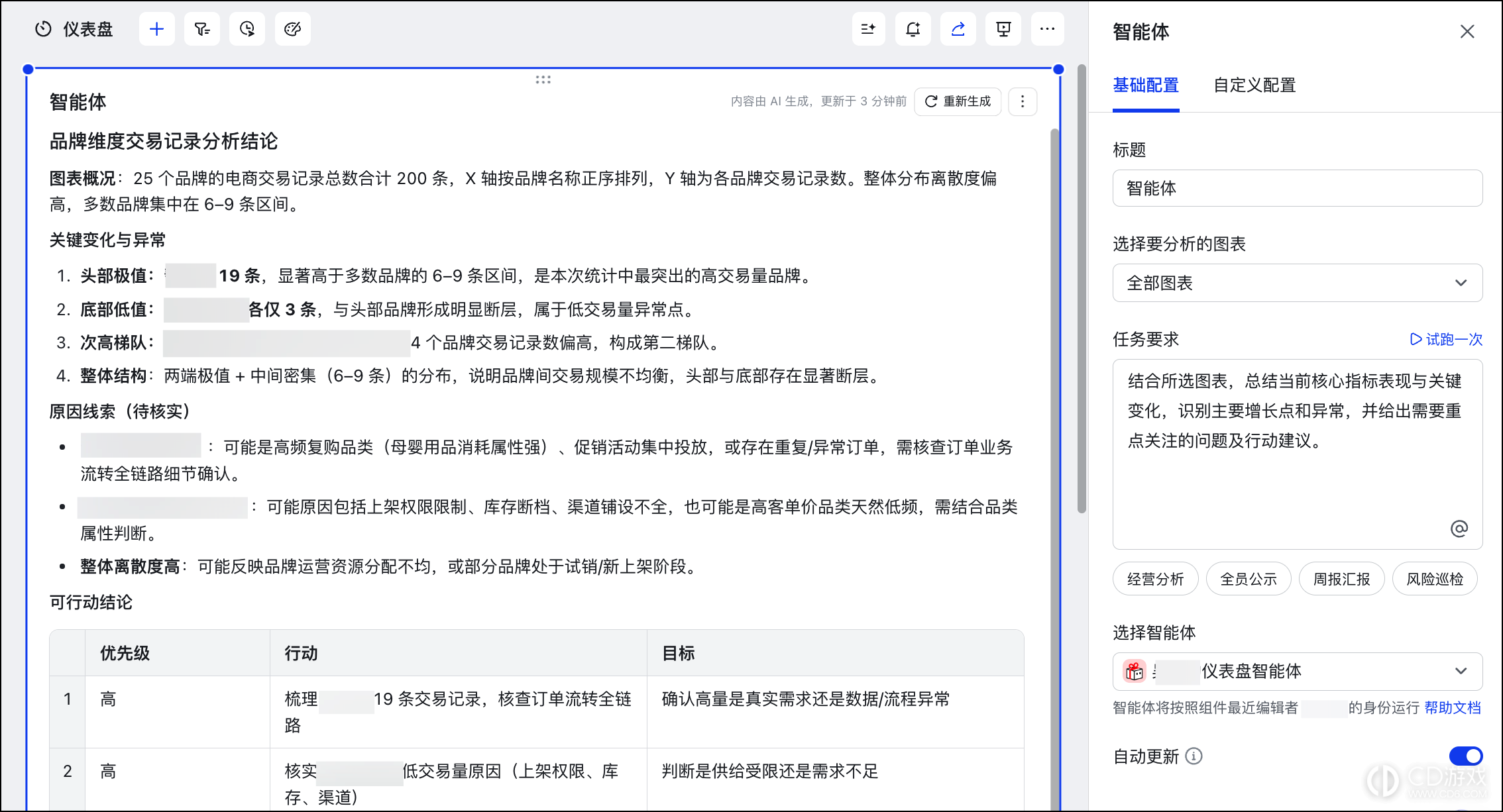Image resolution: width=1503 pixels, height=812 pixels.
Task: Click the 仪表盘 dashboard clock icon
Action: [44, 29]
